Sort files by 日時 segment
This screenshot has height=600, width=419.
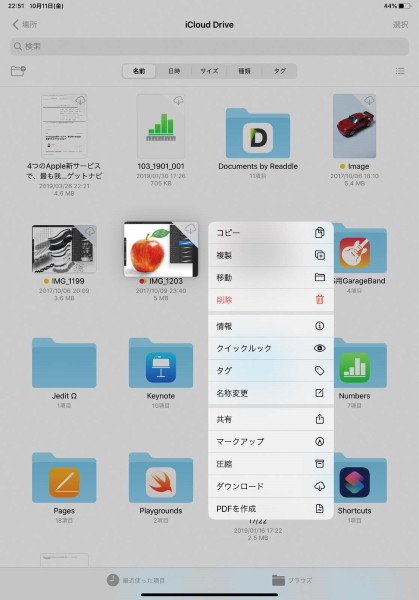pos(174,71)
